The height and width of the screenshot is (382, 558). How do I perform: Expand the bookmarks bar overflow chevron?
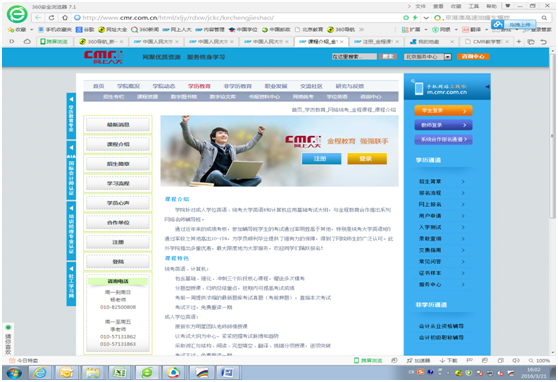pos(362,30)
